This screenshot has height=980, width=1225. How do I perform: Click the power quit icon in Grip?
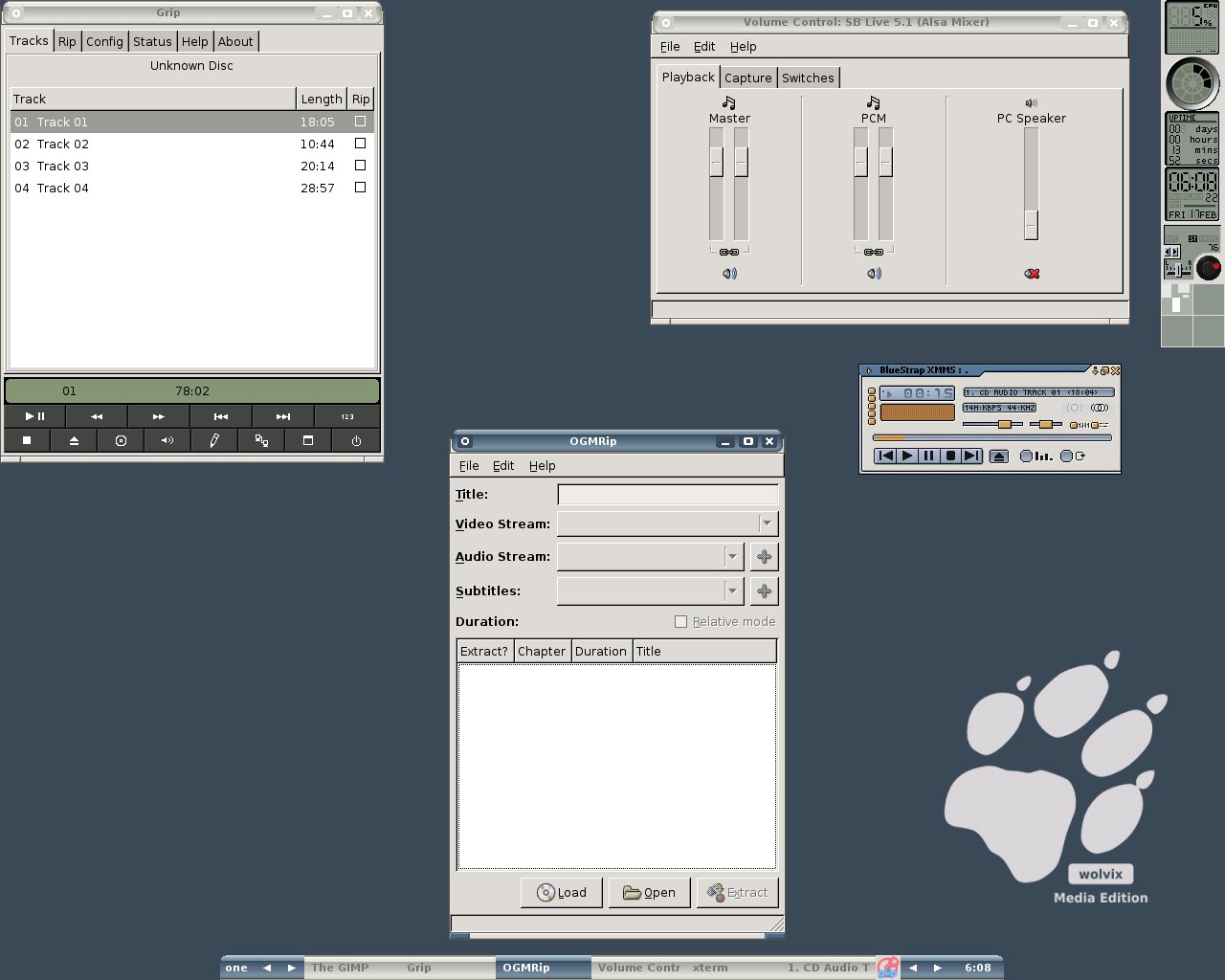coord(356,440)
